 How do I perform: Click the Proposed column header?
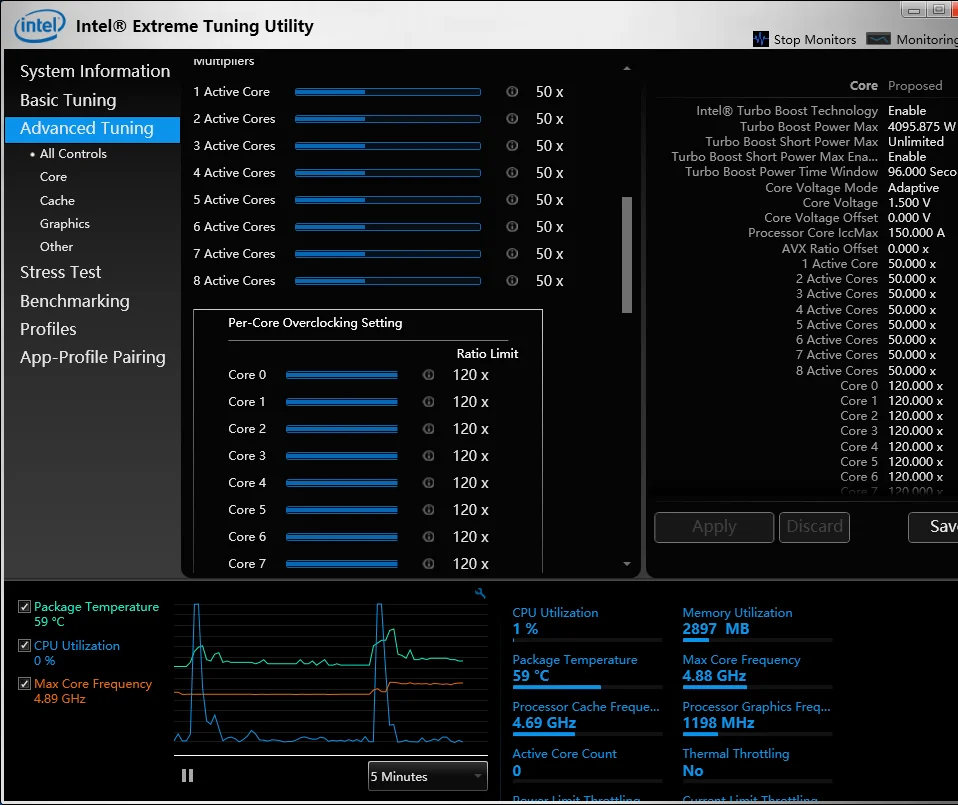(915, 86)
